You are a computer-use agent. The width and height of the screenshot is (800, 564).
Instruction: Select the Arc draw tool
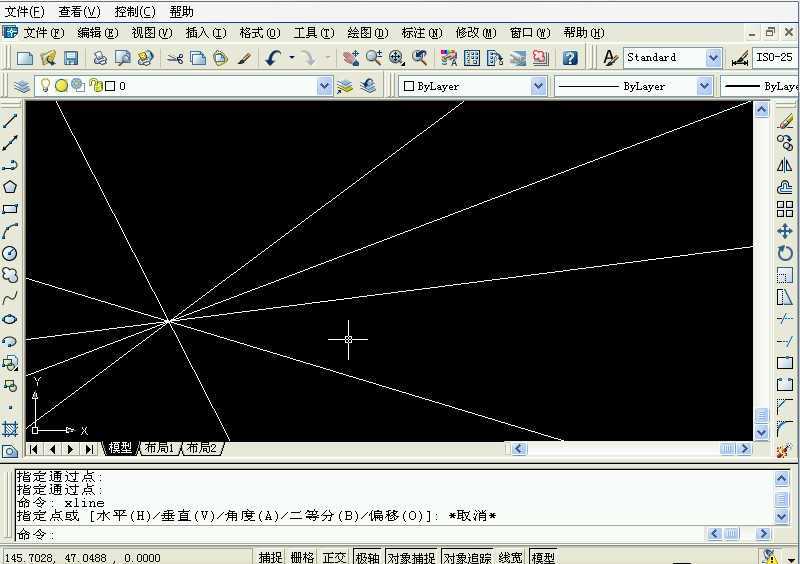click(x=10, y=231)
